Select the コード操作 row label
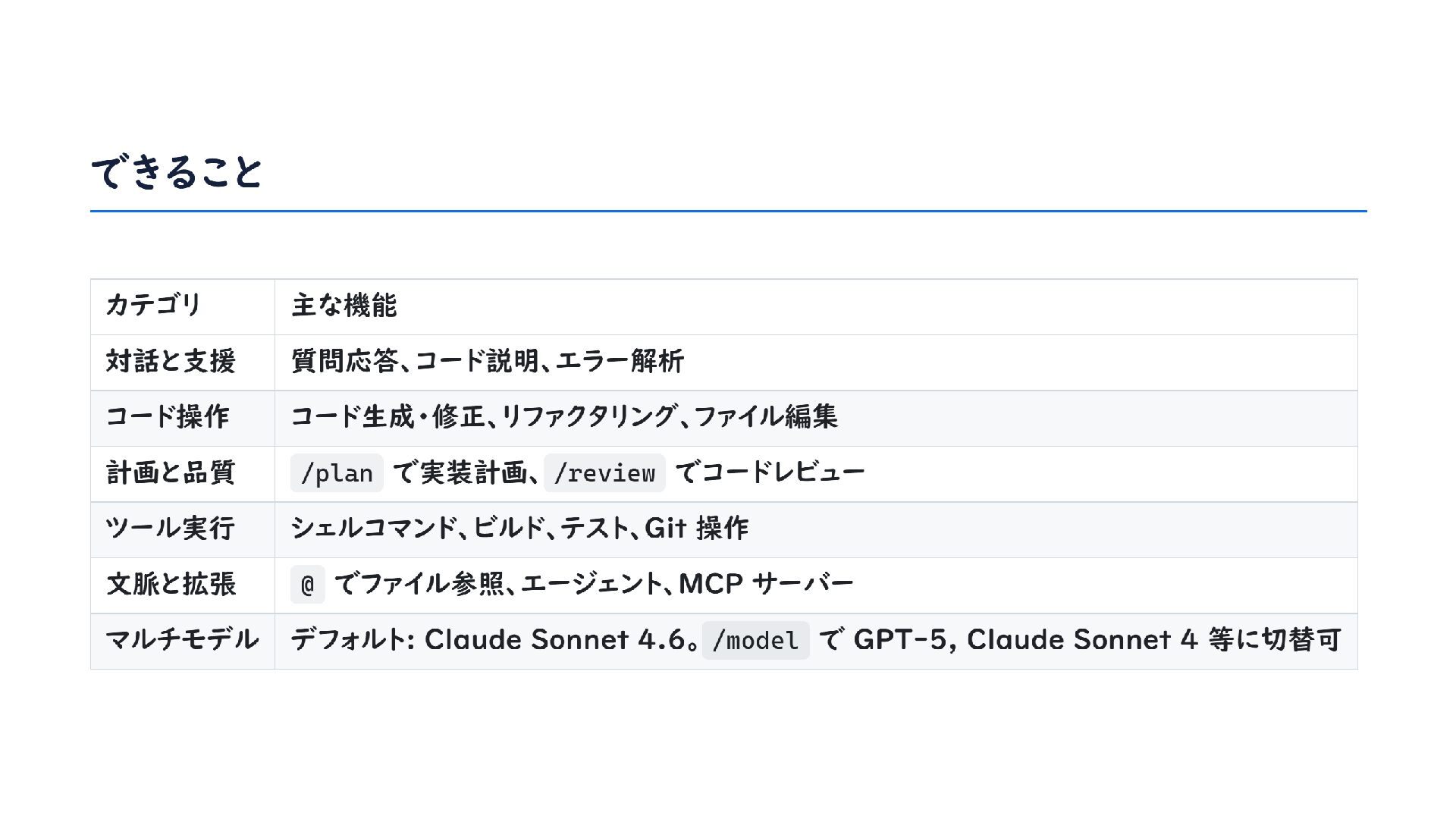Viewport: 1456px width, 819px height. [x=167, y=416]
